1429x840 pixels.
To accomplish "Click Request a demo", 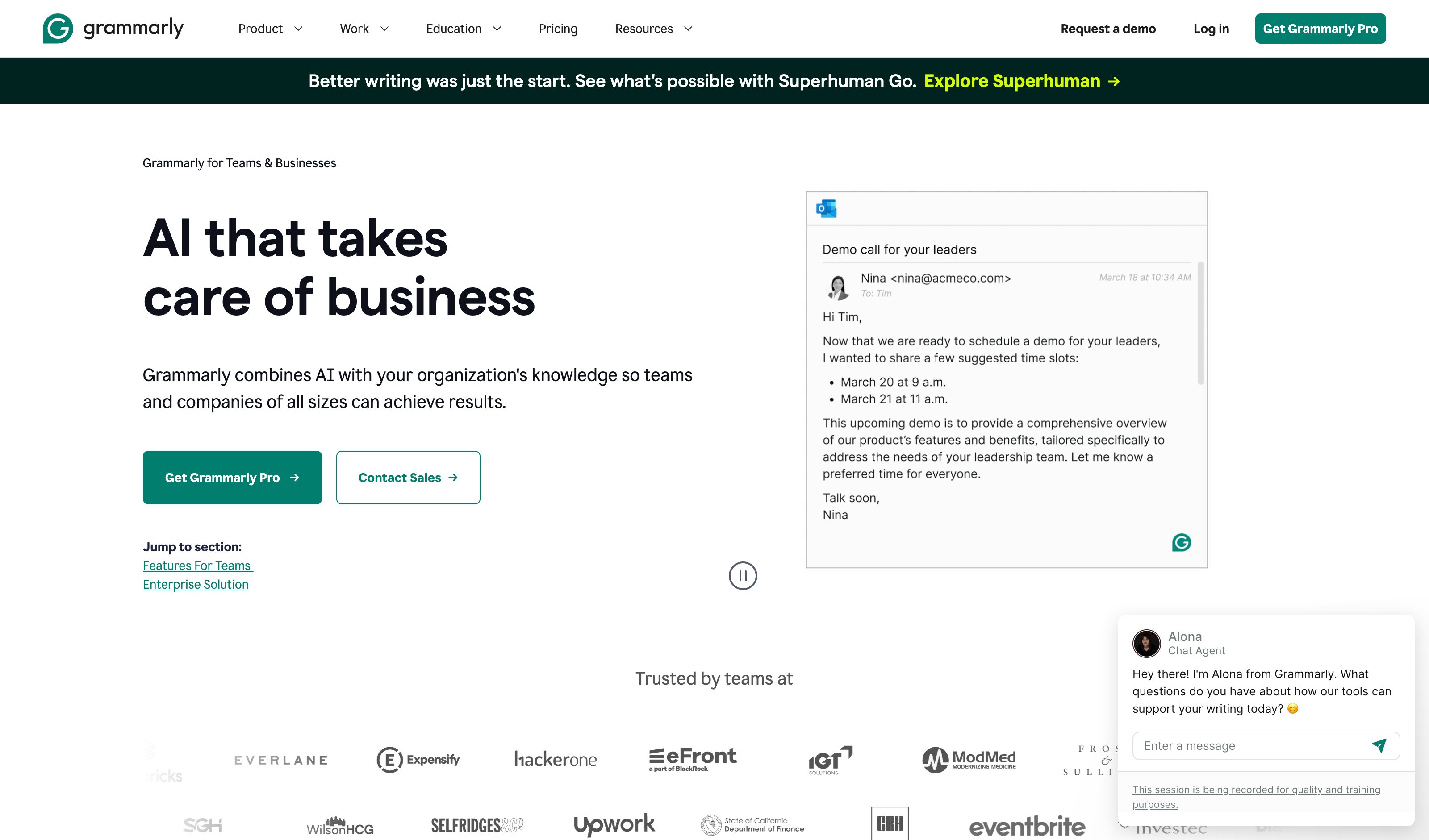I will [x=1108, y=29].
